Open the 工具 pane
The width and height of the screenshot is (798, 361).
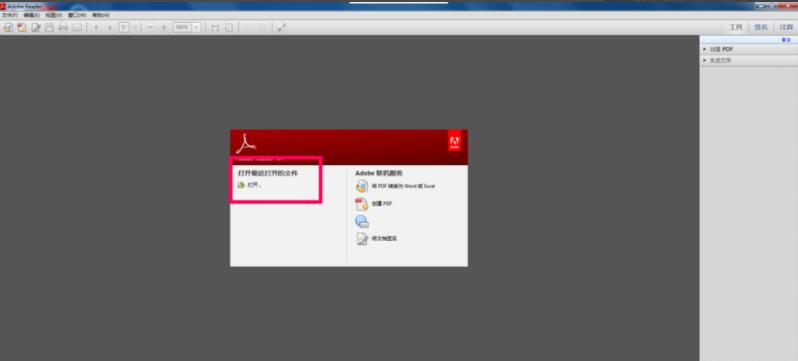coord(736,27)
